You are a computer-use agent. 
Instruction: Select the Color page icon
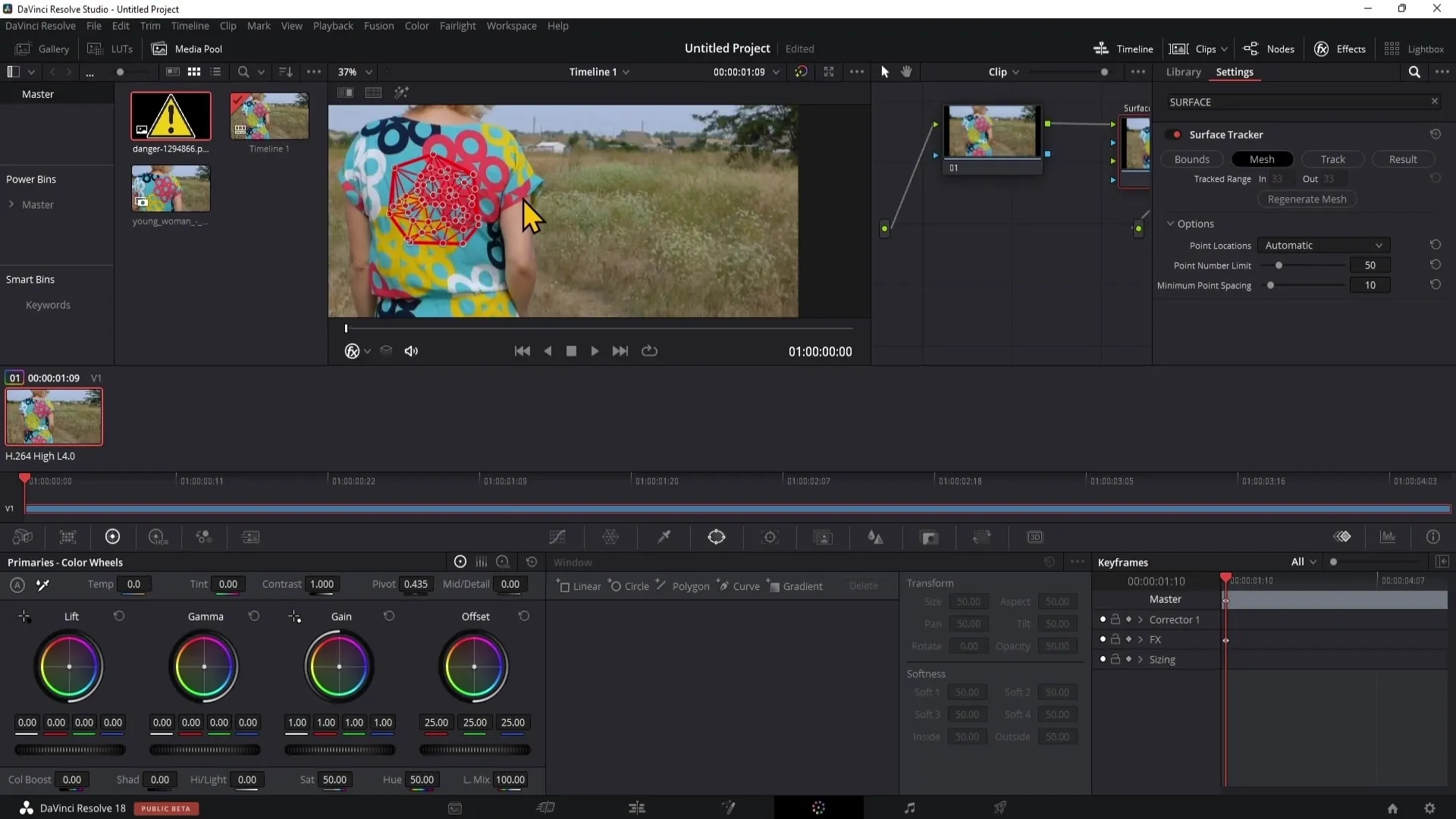coord(819,807)
